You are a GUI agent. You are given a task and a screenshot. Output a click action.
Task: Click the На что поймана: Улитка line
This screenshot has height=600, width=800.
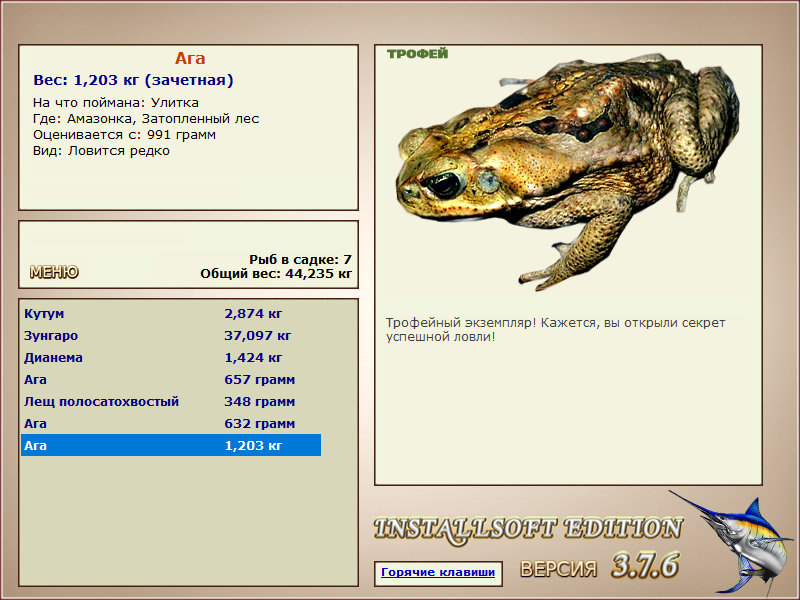[116, 103]
